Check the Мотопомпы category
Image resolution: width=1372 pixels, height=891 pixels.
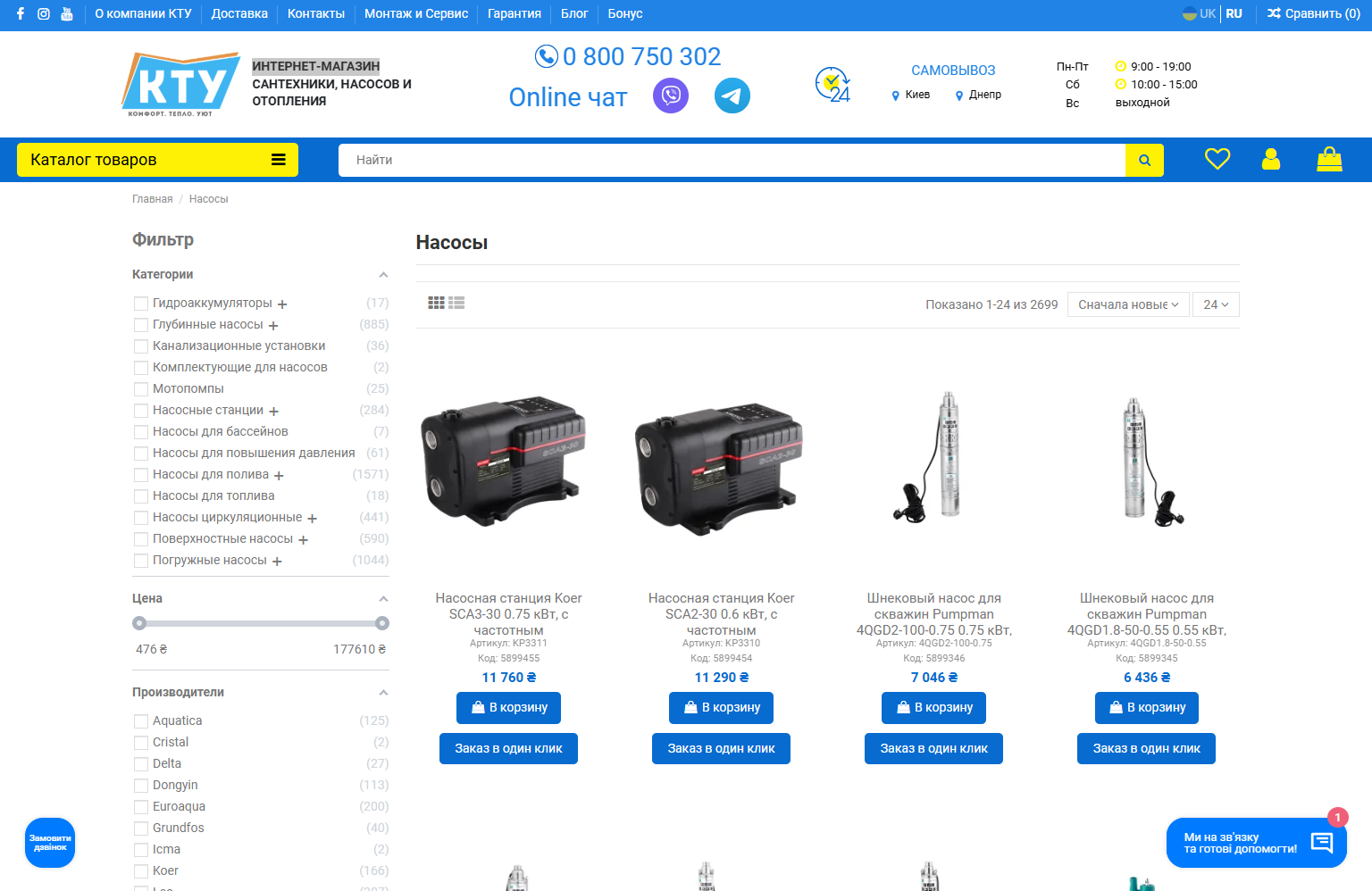click(140, 389)
